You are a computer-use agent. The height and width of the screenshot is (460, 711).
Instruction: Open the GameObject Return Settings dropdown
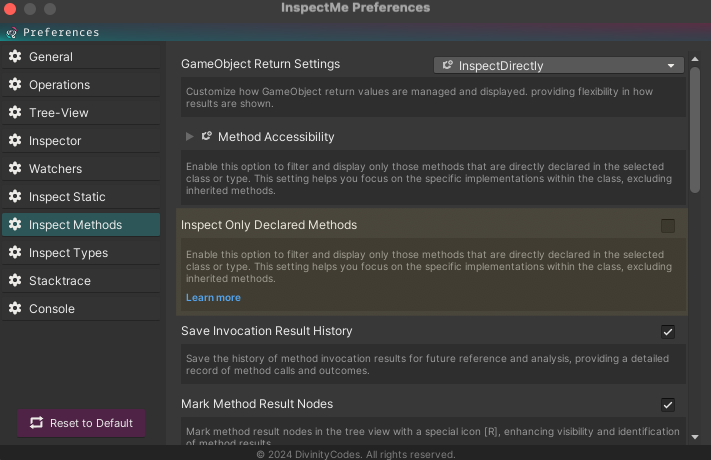point(559,65)
